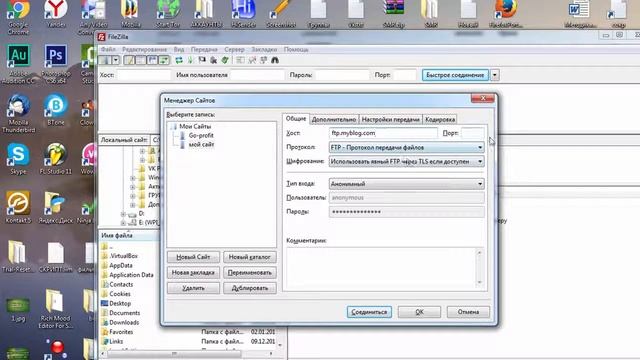
Task: Open Google Chrome desktop shortcut
Action: [18, 16]
